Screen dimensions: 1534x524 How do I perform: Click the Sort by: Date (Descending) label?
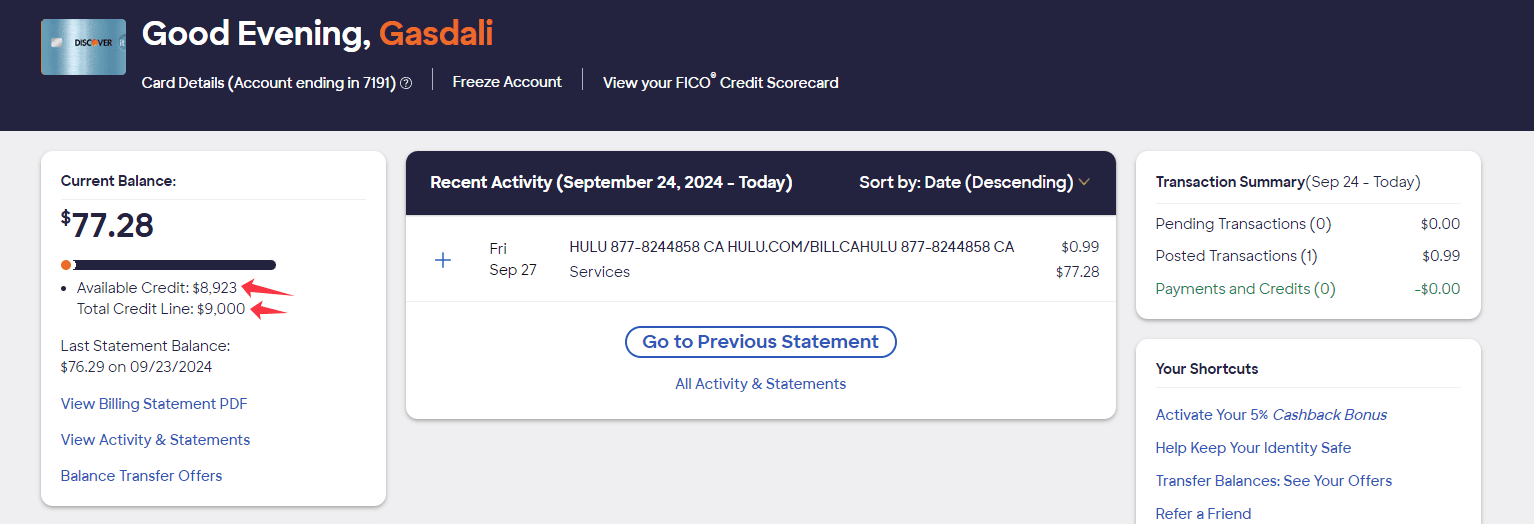click(x=965, y=183)
